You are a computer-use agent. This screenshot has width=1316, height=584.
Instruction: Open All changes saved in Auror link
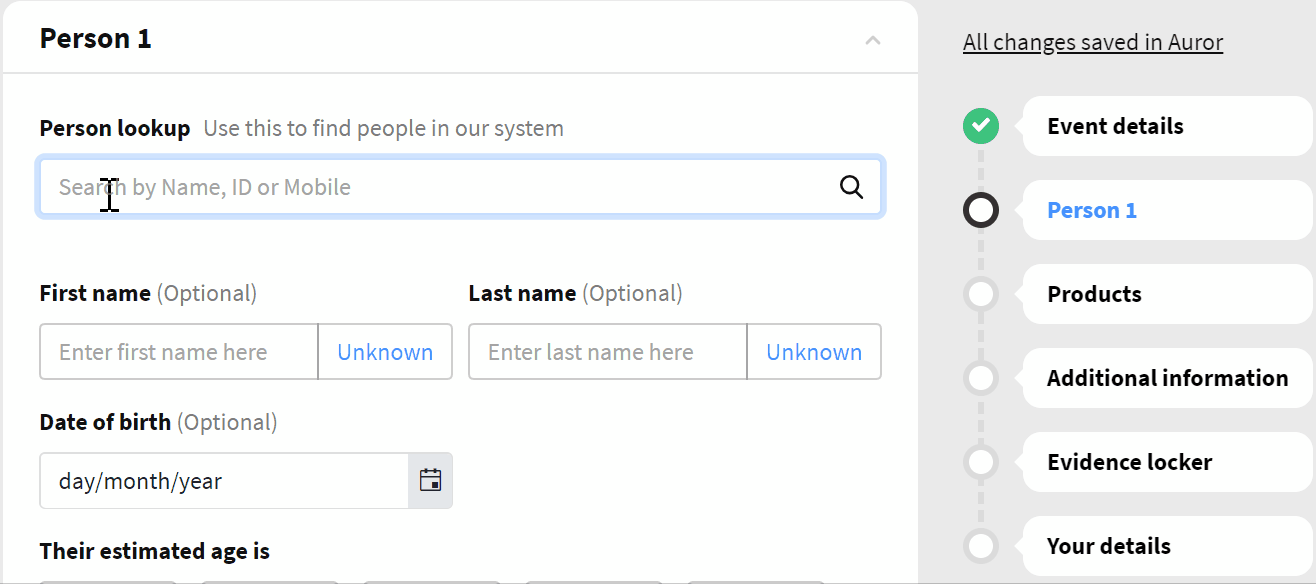(x=1093, y=42)
